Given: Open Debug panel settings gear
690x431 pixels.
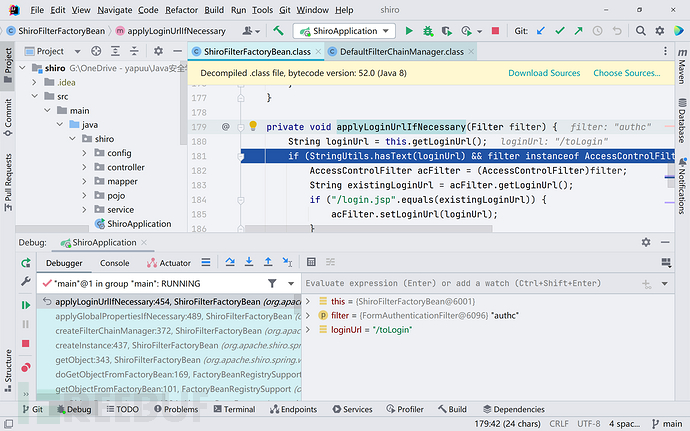Looking at the screenshot, I should (646, 242).
